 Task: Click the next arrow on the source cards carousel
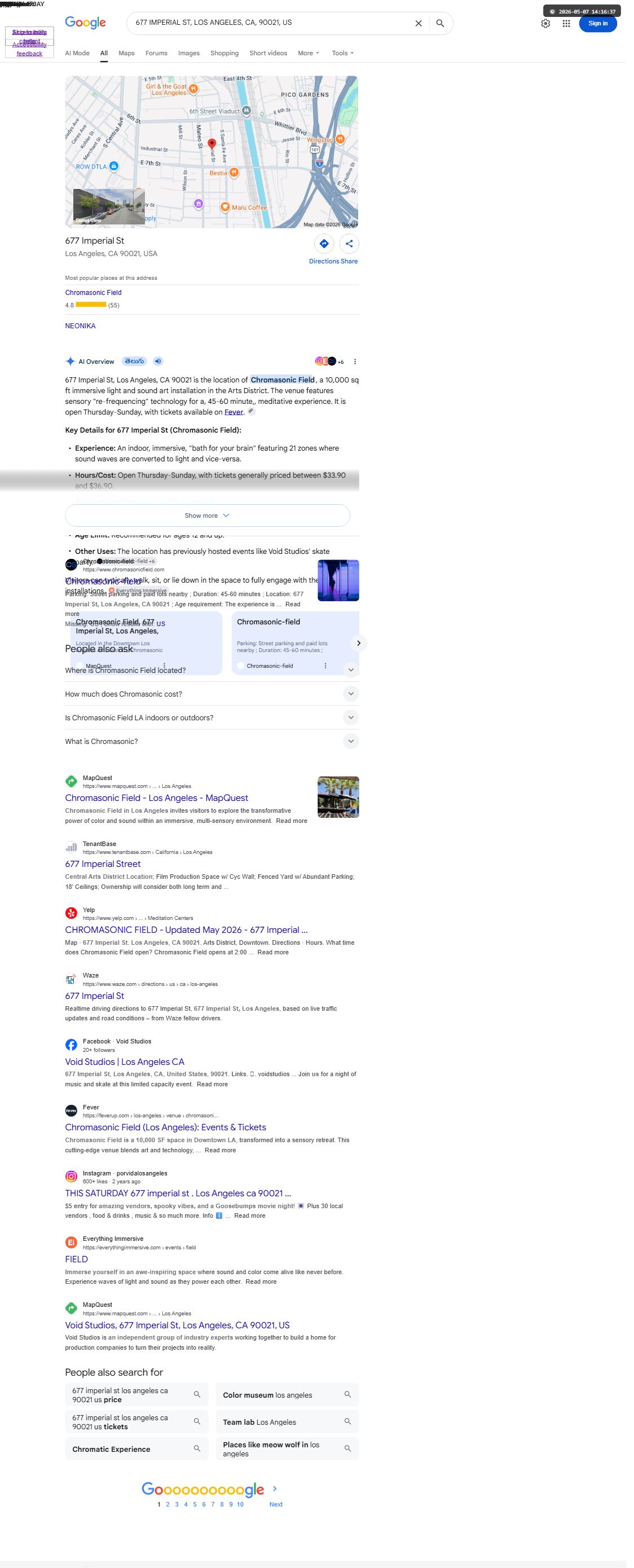point(358,643)
